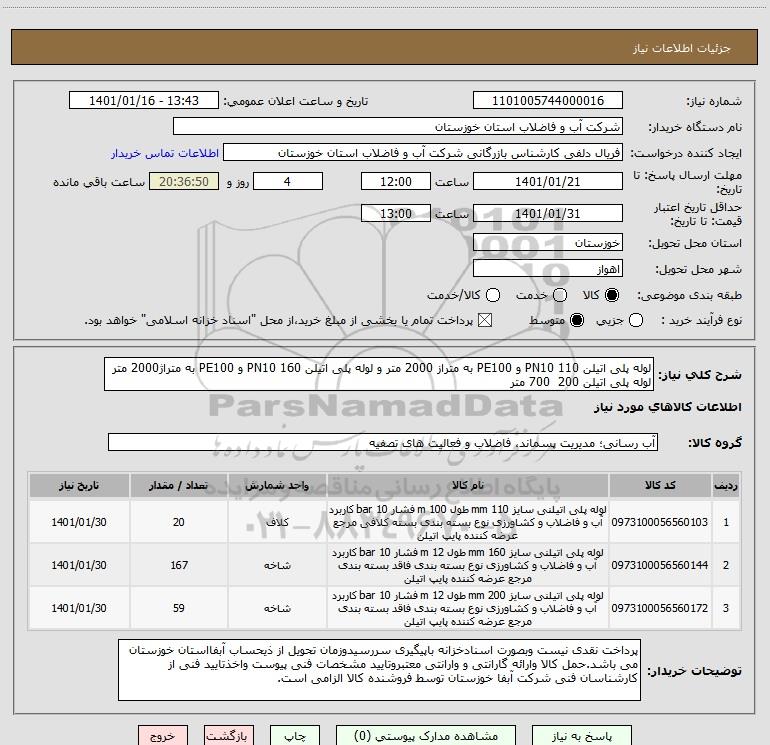This screenshot has height=745, width=770.
Task: Open the اطلاعات تماس خریدار link
Action: point(165,153)
